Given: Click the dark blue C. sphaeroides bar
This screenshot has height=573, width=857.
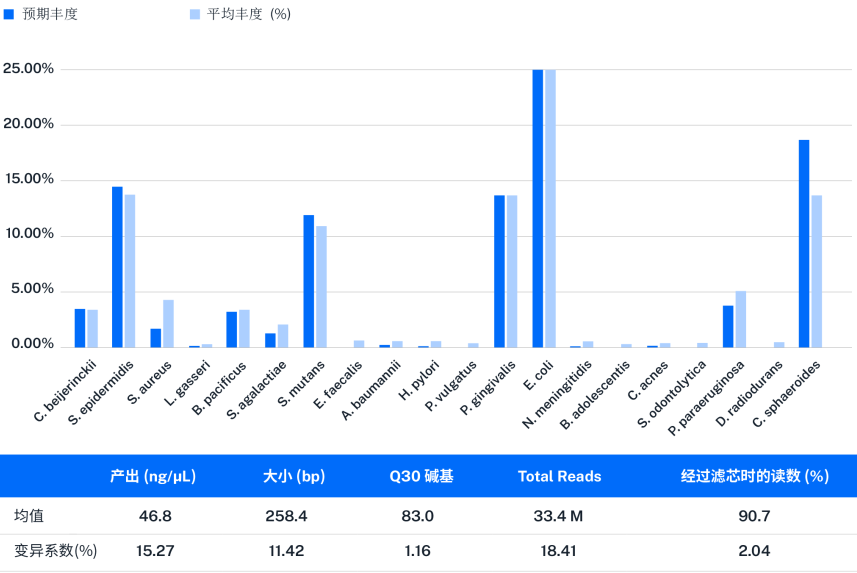Looking at the screenshot, I should tap(804, 243).
